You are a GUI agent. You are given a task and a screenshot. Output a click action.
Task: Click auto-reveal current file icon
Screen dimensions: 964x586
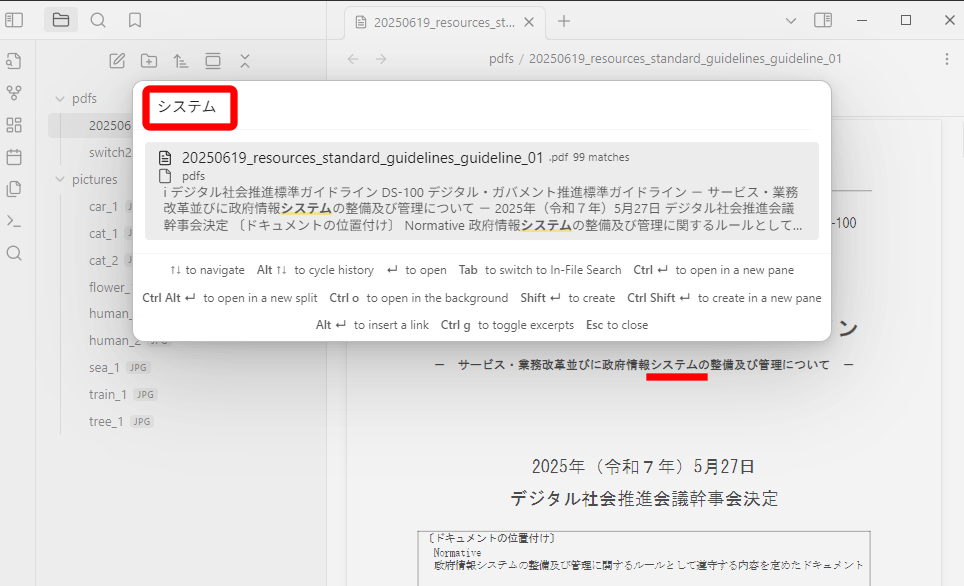[x=213, y=61]
